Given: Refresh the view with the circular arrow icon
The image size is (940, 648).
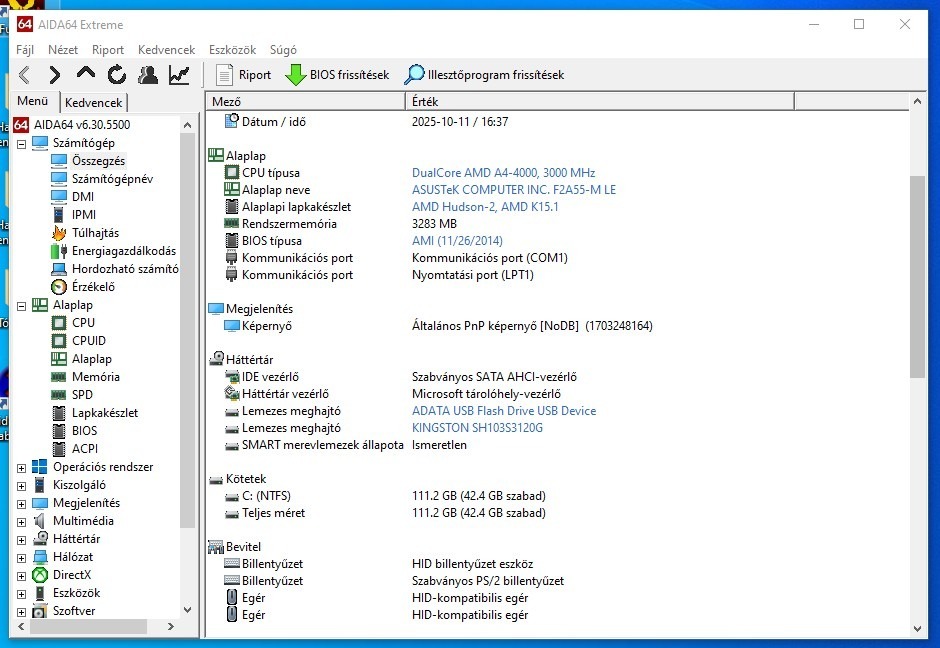Looking at the screenshot, I should coord(117,75).
